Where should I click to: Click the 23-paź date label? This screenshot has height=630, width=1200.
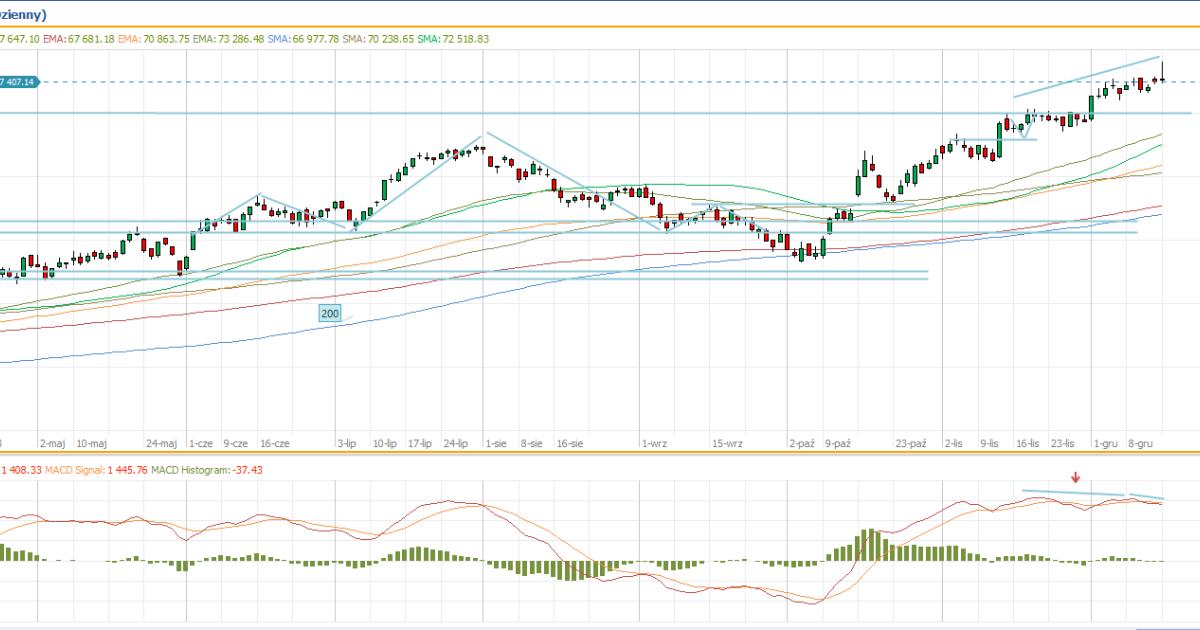tap(911, 442)
